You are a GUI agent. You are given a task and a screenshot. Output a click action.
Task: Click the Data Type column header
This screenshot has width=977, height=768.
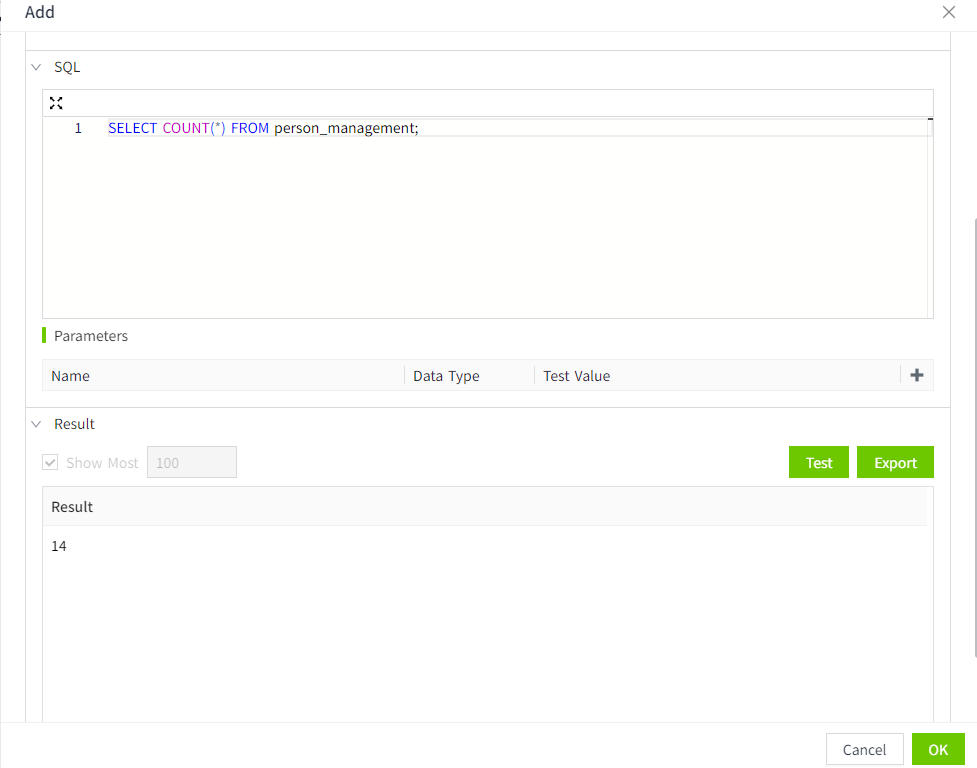(x=446, y=376)
